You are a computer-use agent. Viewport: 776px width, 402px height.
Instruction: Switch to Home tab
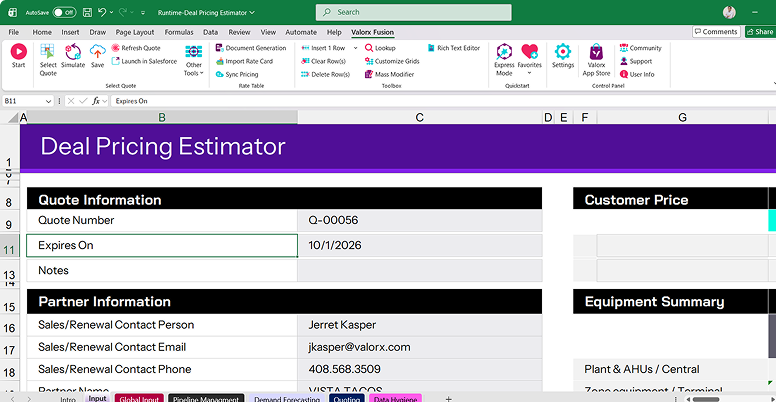click(x=42, y=32)
